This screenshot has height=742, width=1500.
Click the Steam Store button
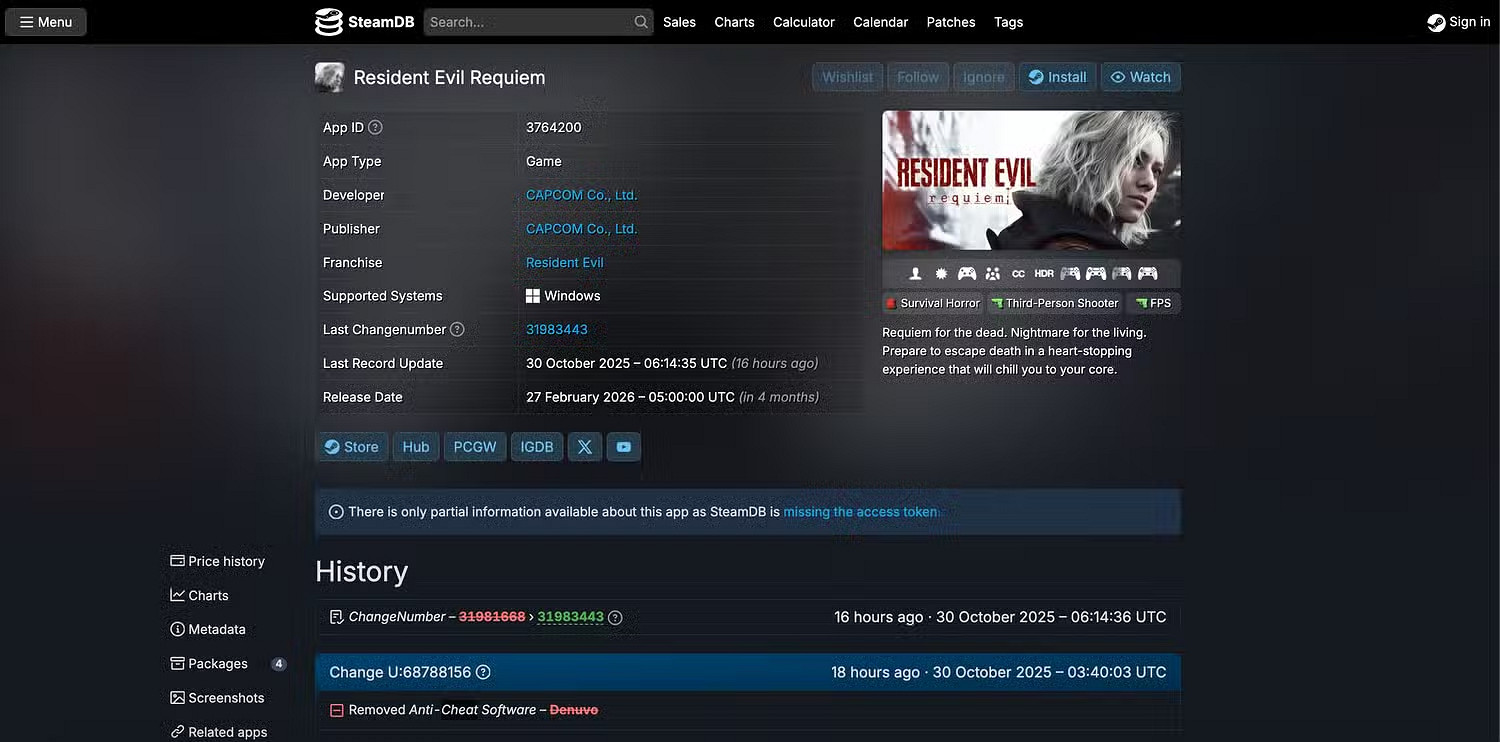coord(352,447)
